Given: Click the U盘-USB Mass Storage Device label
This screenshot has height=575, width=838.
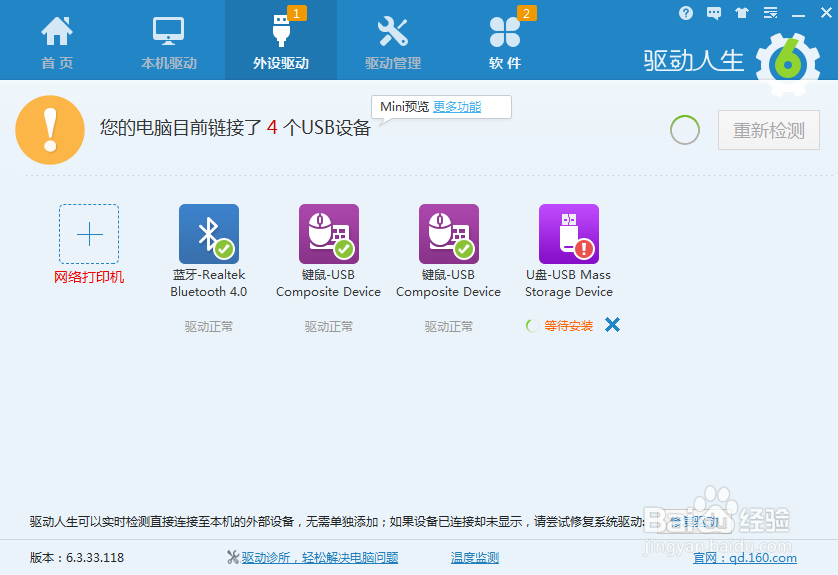Looking at the screenshot, I should click(x=569, y=283).
